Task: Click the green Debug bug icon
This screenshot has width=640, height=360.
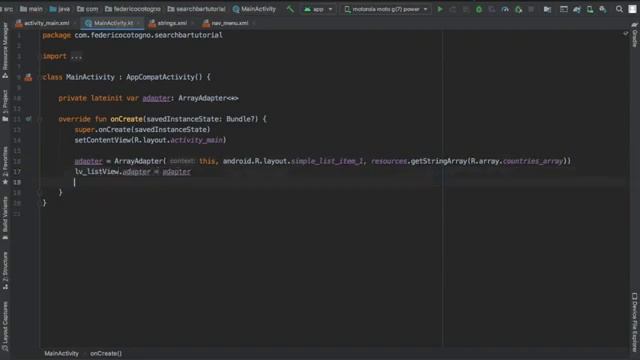Action: (479, 9)
